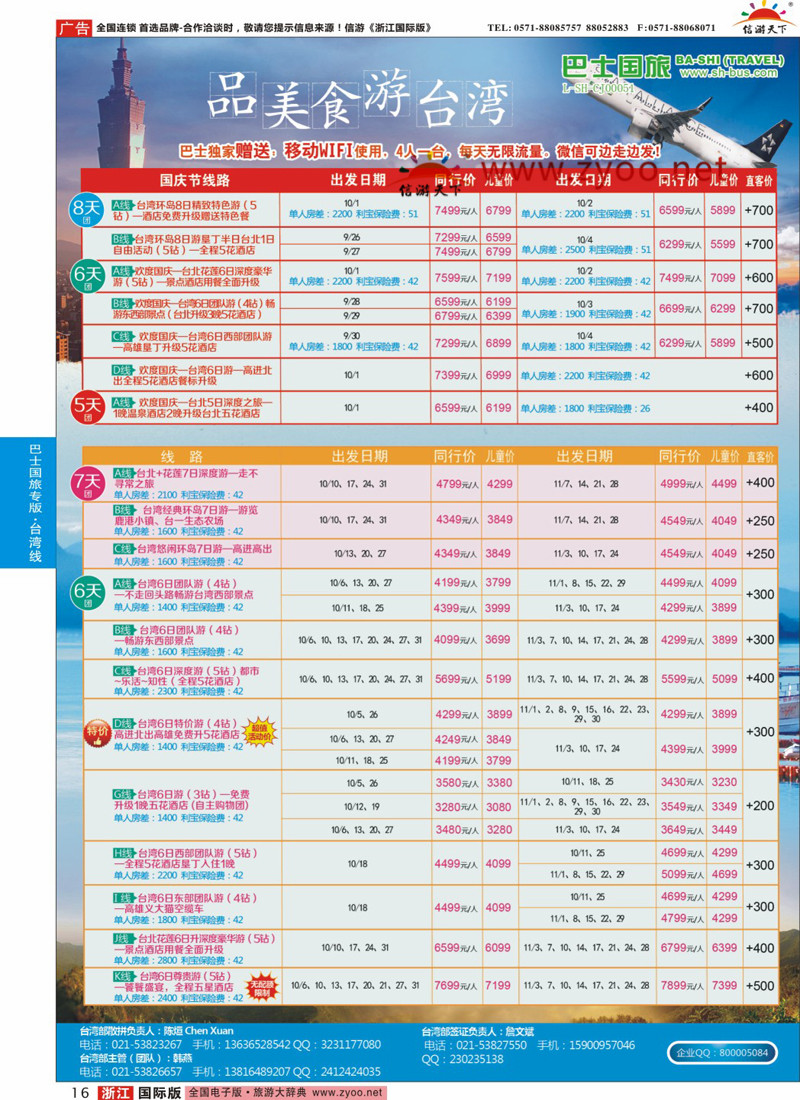Select route G线 台湾6日游（3钻）

click(181, 800)
